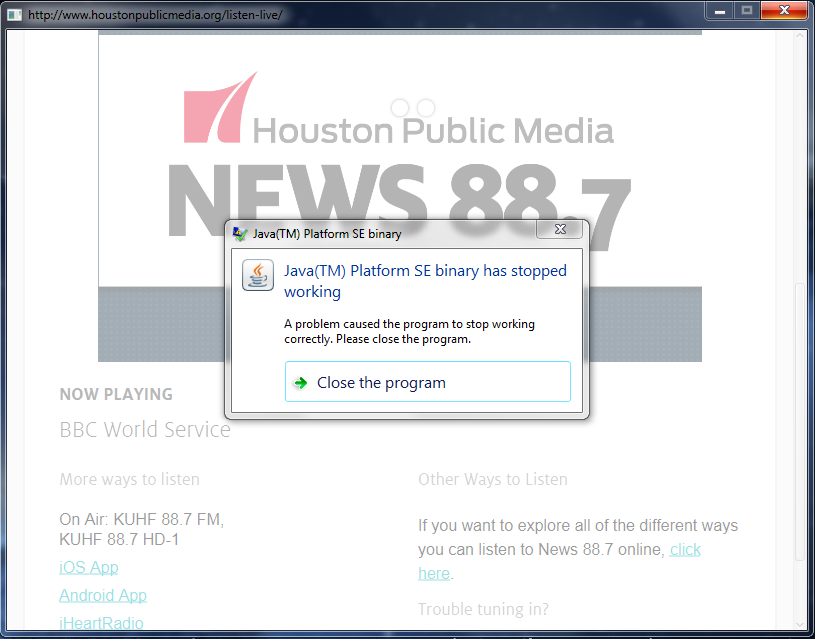Follow the iHeartRadio link

[x=101, y=623]
